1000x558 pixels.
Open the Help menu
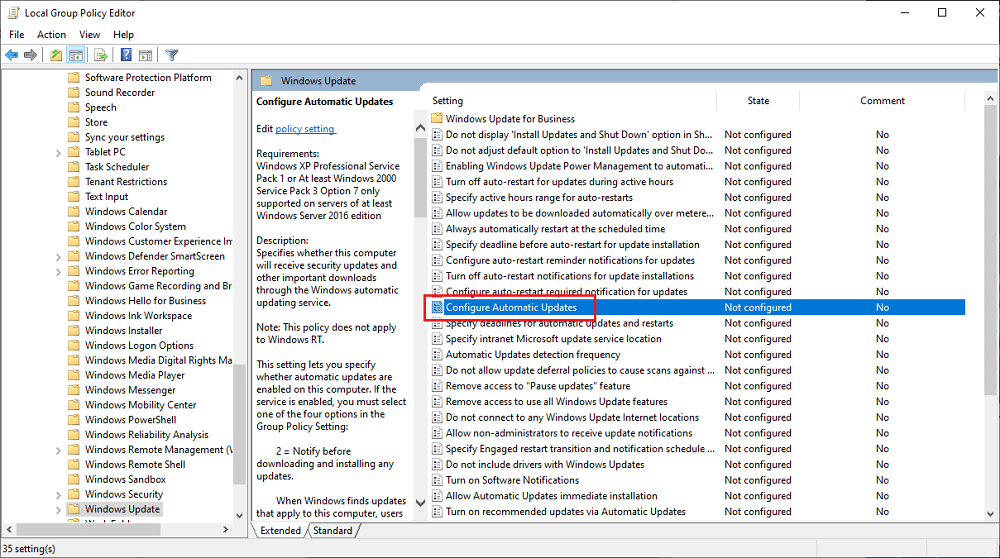click(123, 34)
